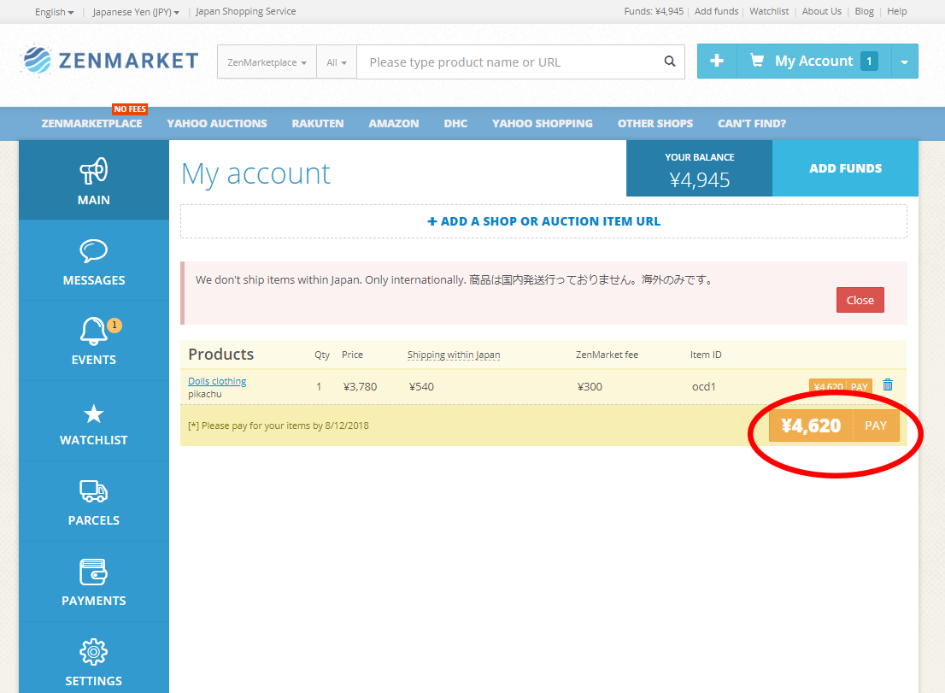This screenshot has width=945, height=693.
Task: Click the plus icon button in header
Action: click(717, 61)
